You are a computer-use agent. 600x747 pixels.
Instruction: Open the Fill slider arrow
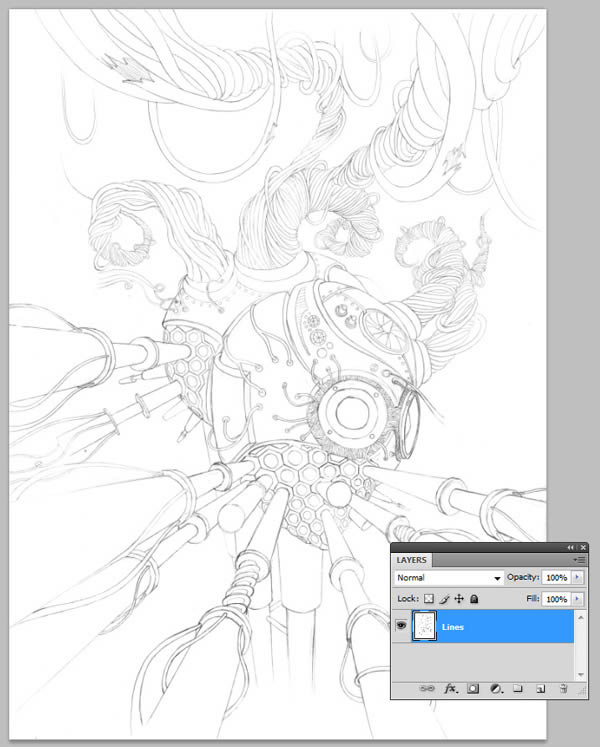tap(577, 598)
